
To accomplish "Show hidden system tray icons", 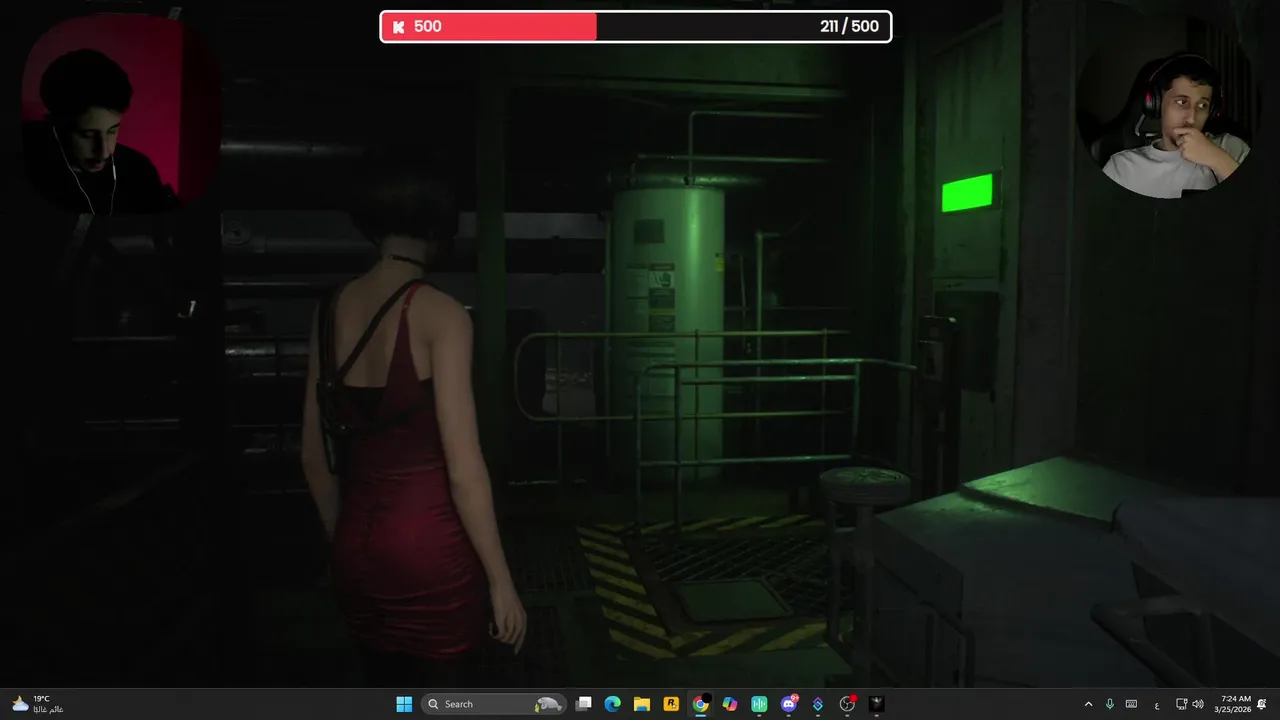I will pyautogui.click(x=1088, y=704).
